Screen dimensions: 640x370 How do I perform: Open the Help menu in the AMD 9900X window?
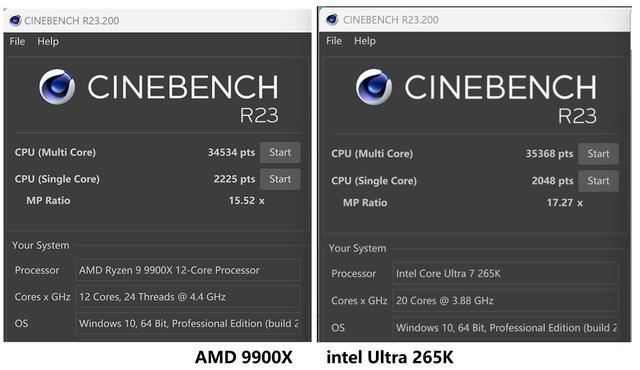(48, 42)
